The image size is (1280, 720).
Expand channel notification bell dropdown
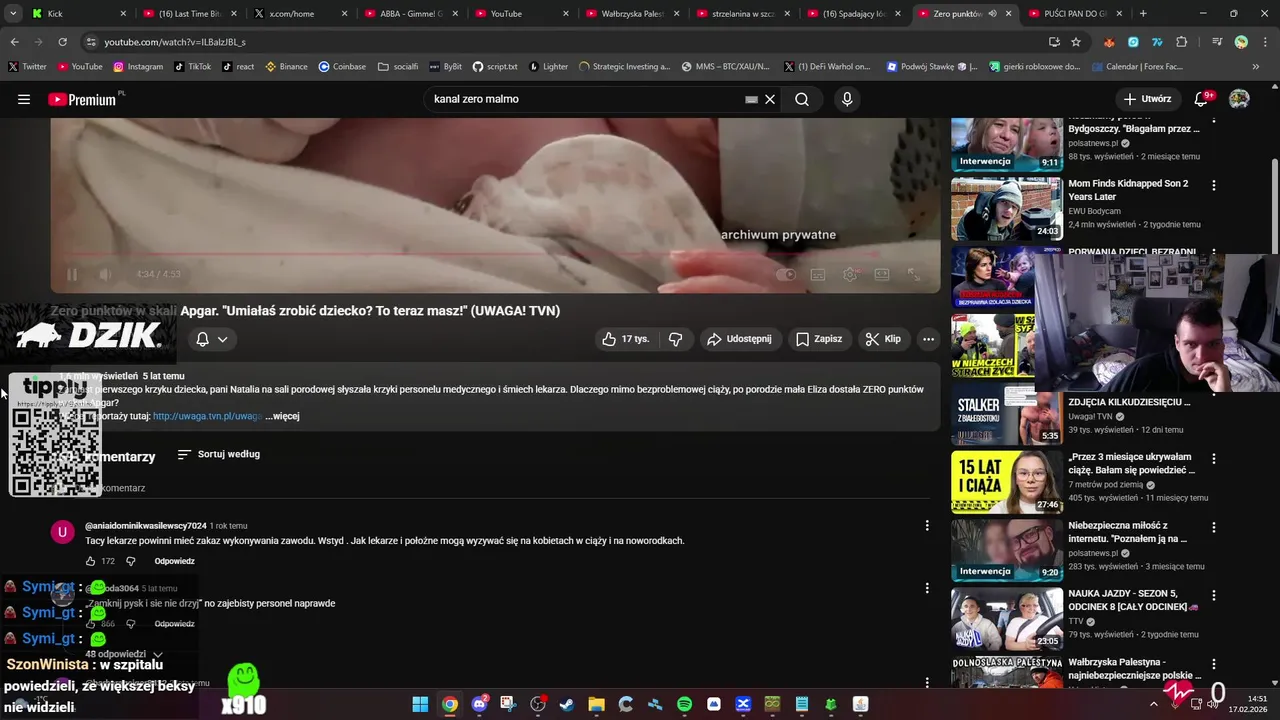tap(212, 339)
